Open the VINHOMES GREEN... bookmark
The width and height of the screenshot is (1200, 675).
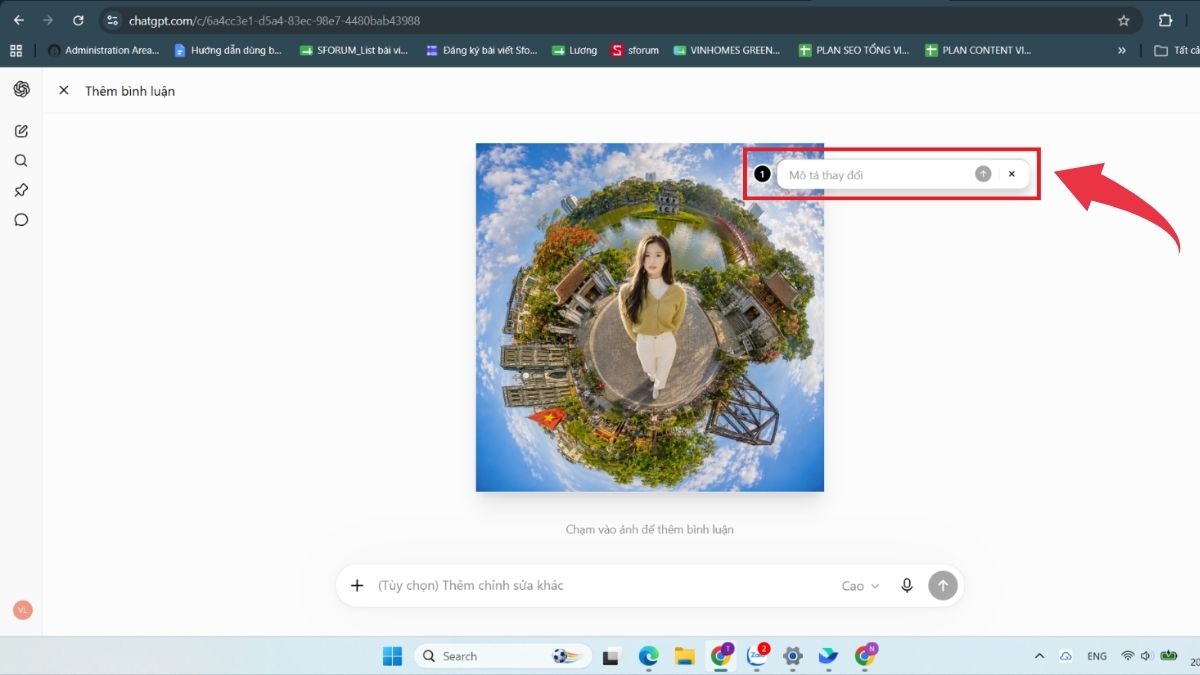pyautogui.click(x=727, y=50)
